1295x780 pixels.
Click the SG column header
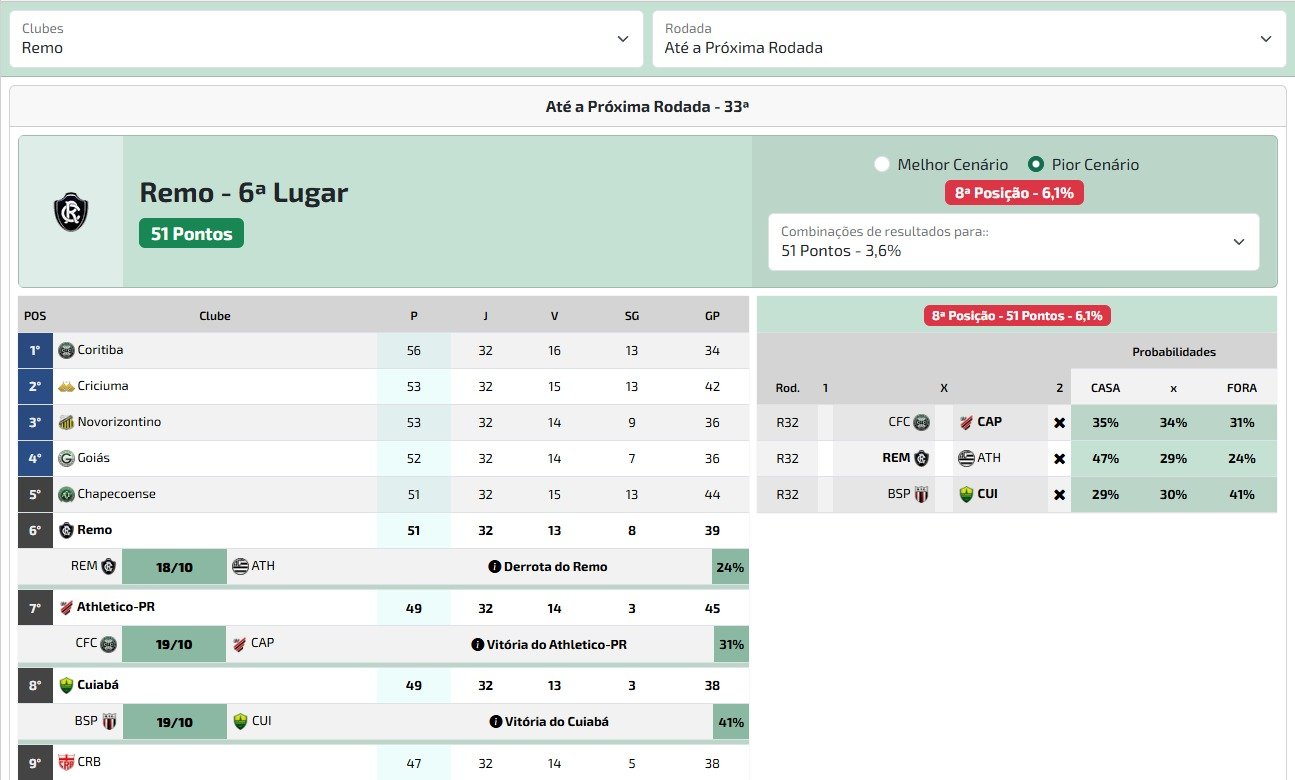[632, 316]
